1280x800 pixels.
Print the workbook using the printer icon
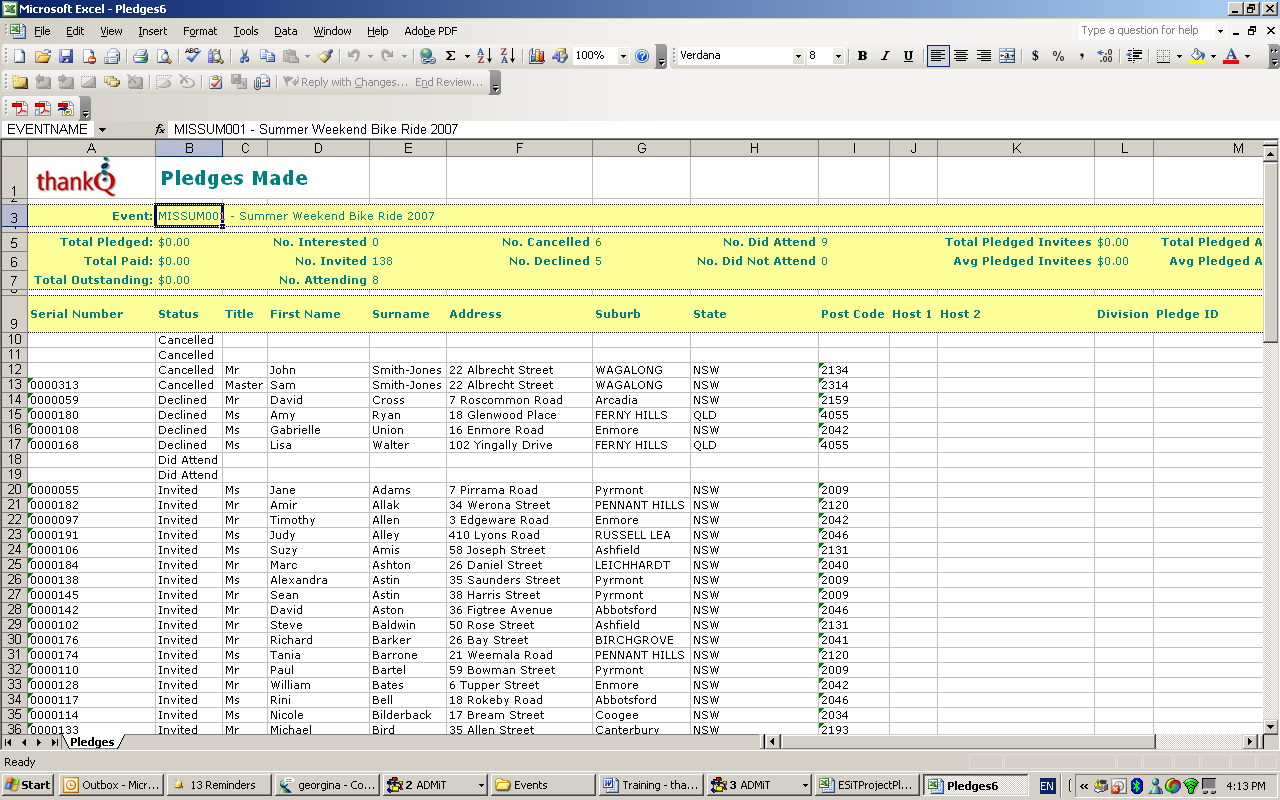pyautogui.click(x=141, y=56)
